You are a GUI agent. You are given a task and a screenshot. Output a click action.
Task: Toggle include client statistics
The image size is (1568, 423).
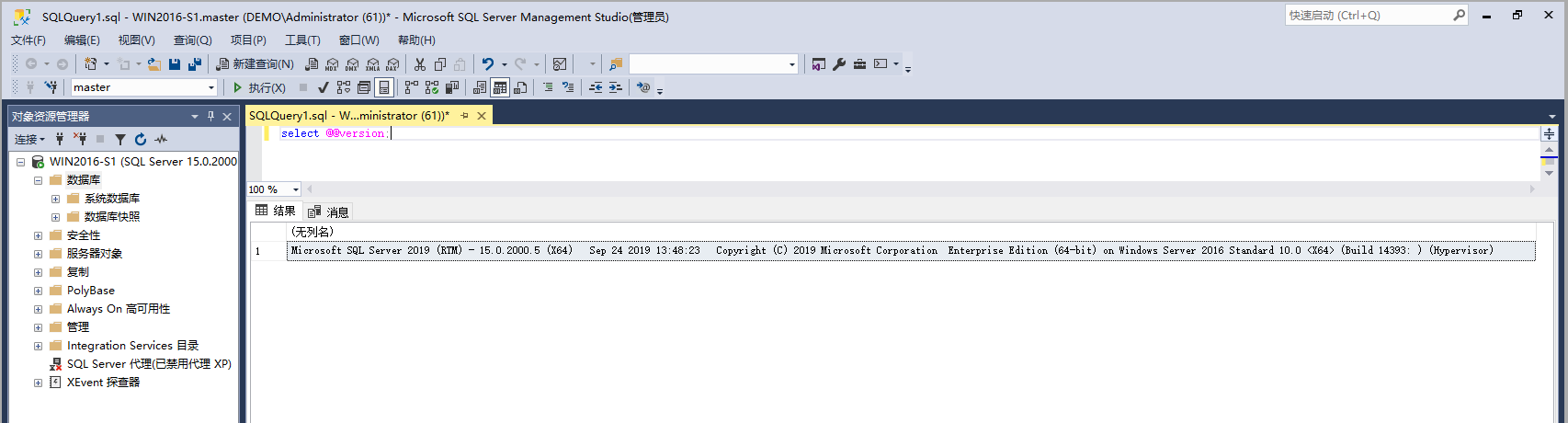tap(451, 87)
